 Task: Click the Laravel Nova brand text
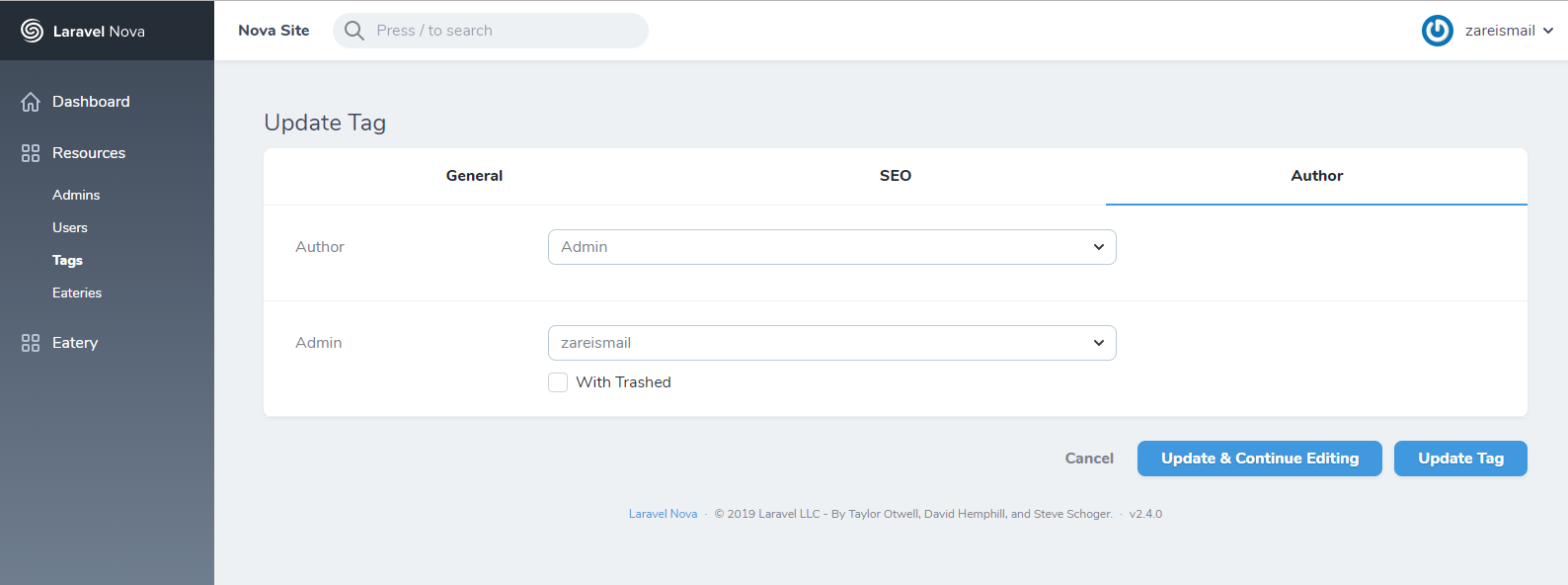99,32
